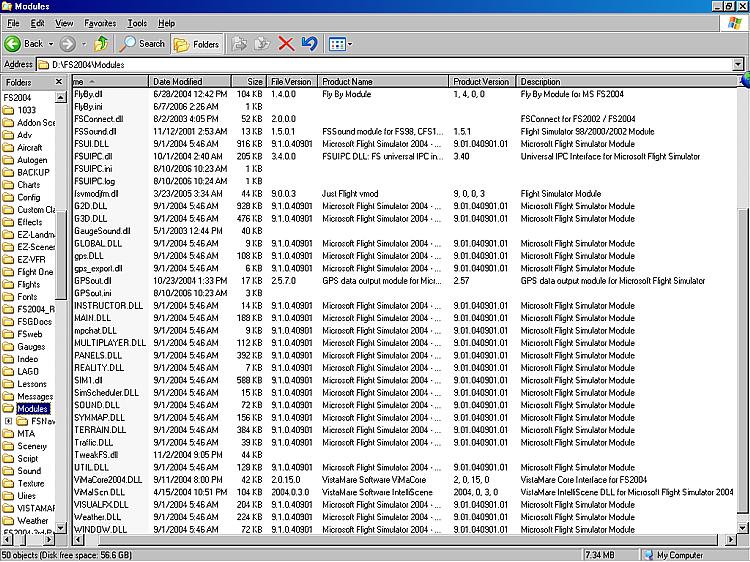Open the View menu
The width and height of the screenshot is (750, 562).
64,23
